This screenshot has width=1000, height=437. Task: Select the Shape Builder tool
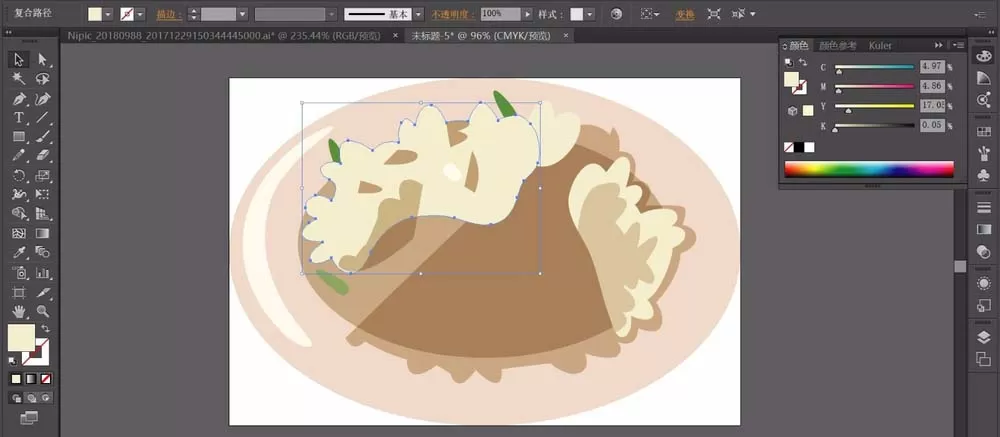[18, 214]
